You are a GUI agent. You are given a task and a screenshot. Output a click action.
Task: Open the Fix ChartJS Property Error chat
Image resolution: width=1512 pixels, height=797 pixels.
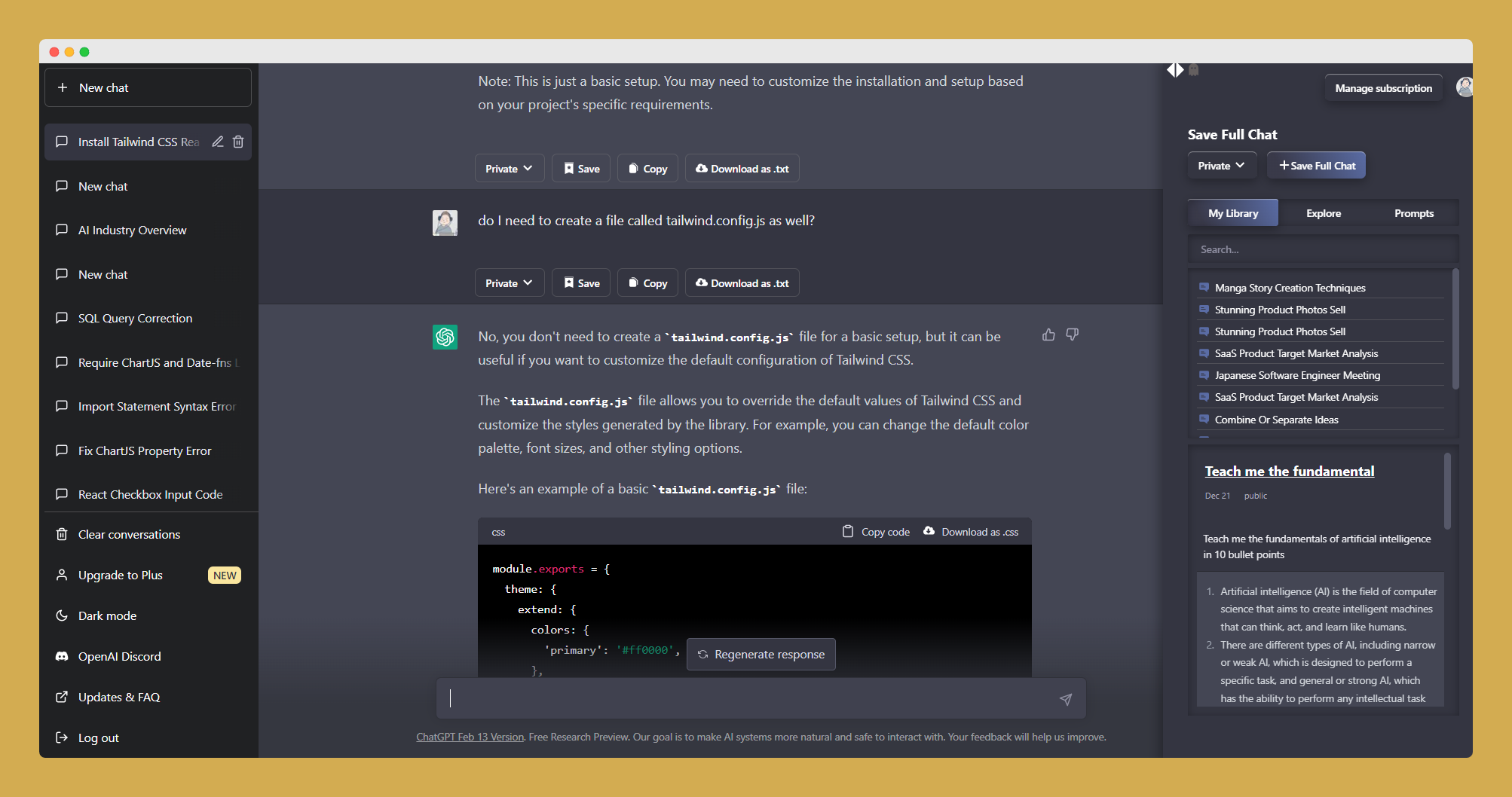148,450
